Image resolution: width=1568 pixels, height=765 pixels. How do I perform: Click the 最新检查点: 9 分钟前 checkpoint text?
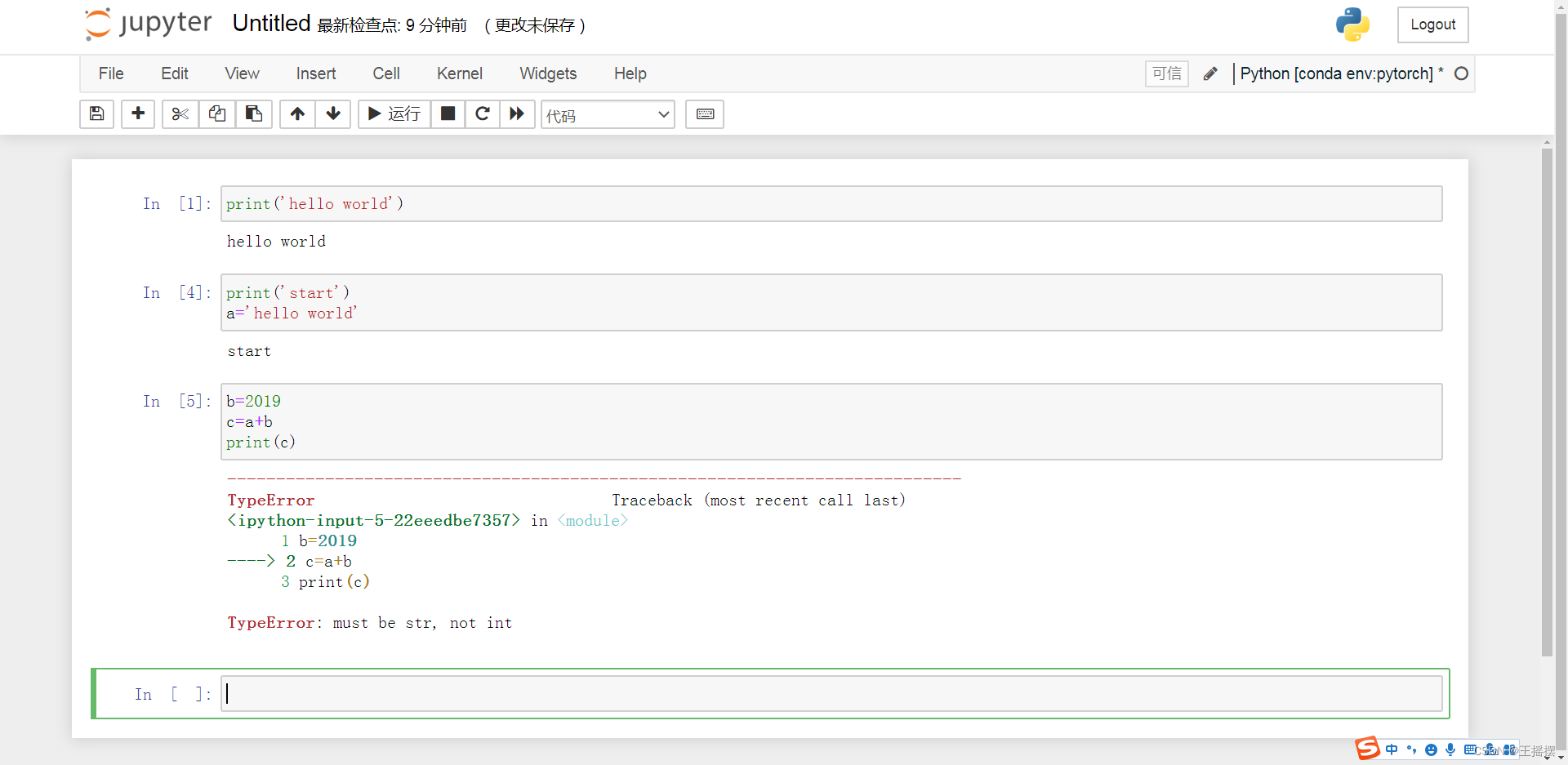pos(392,25)
